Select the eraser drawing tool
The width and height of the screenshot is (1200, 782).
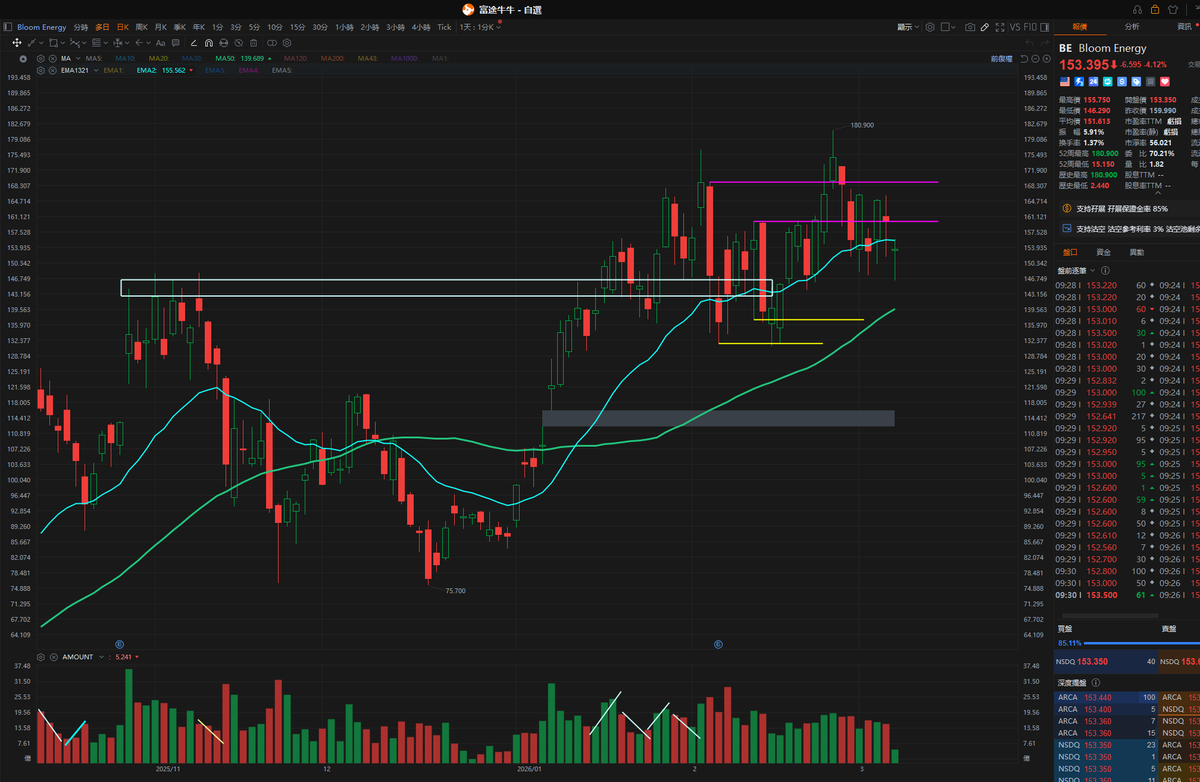[x=193, y=43]
